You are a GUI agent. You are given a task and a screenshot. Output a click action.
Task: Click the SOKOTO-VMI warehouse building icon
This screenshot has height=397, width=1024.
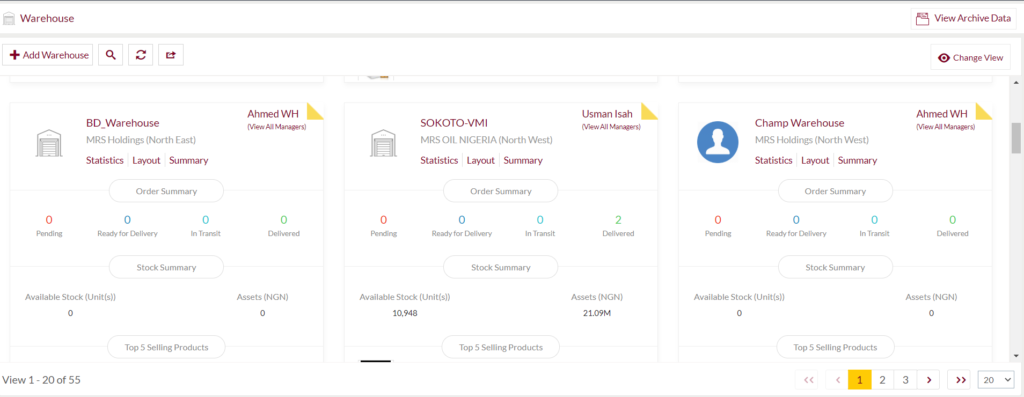click(x=383, y=143)
